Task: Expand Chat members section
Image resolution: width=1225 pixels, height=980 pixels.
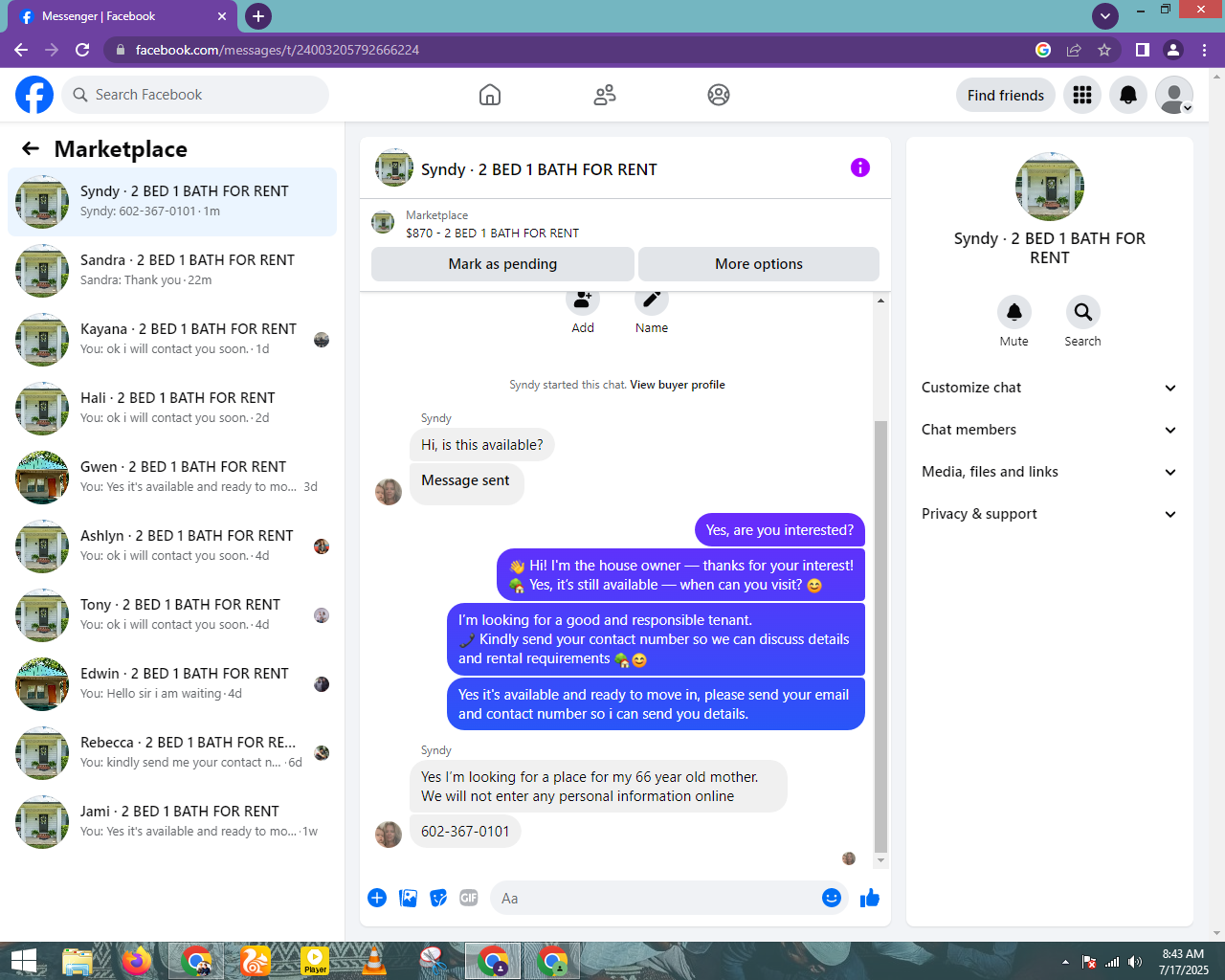Action: pyautogui.click(x=1050, y=430)
